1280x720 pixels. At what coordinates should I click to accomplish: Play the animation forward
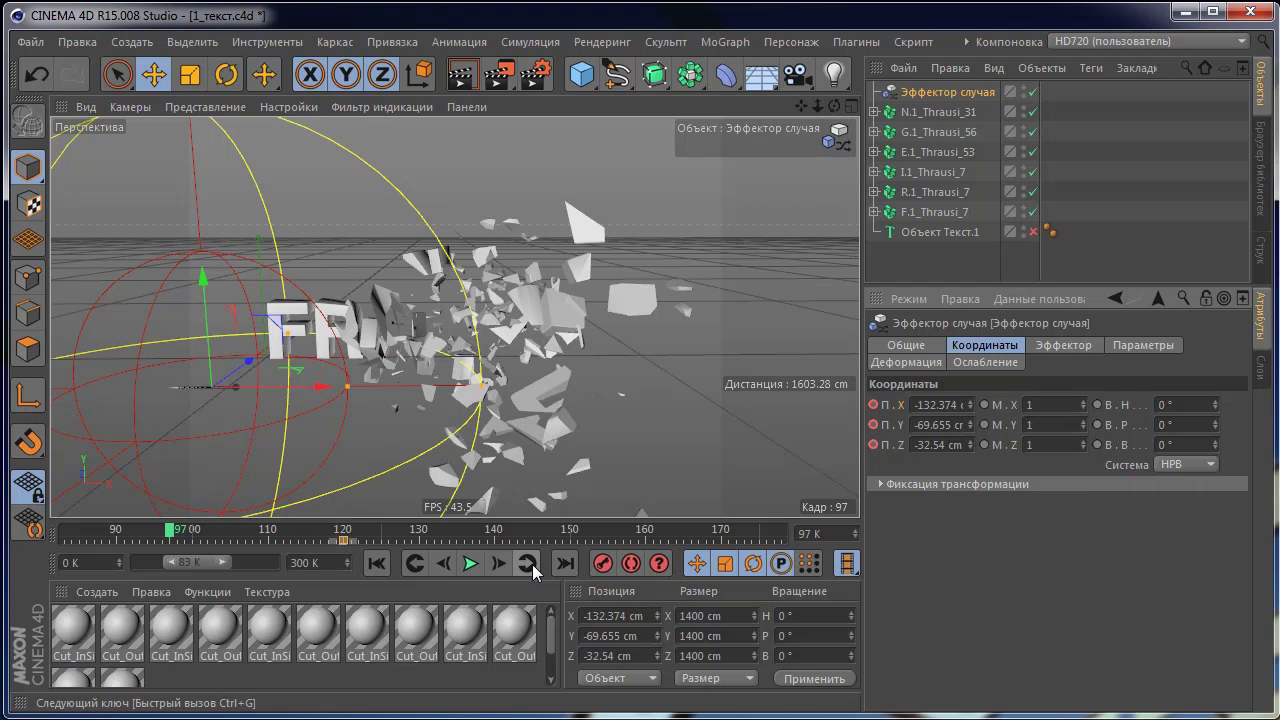[x=470, y=564]
